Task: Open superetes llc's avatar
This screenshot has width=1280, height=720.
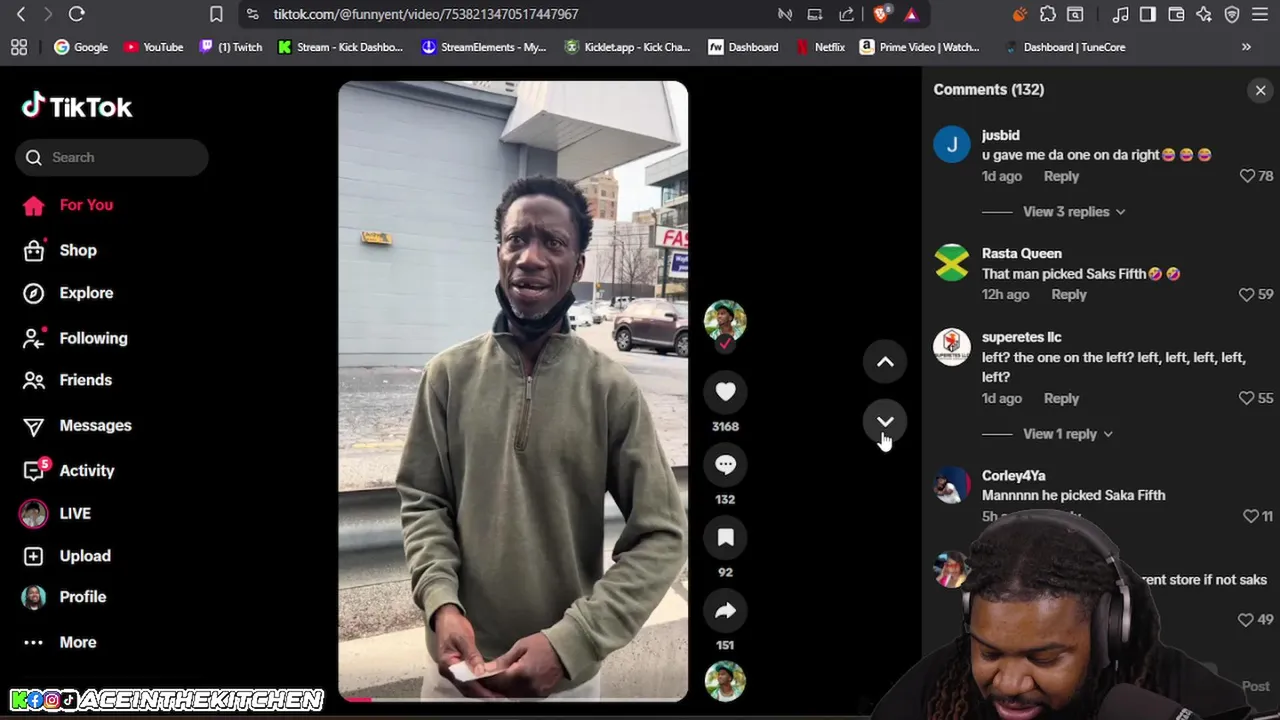Action: 952,347
